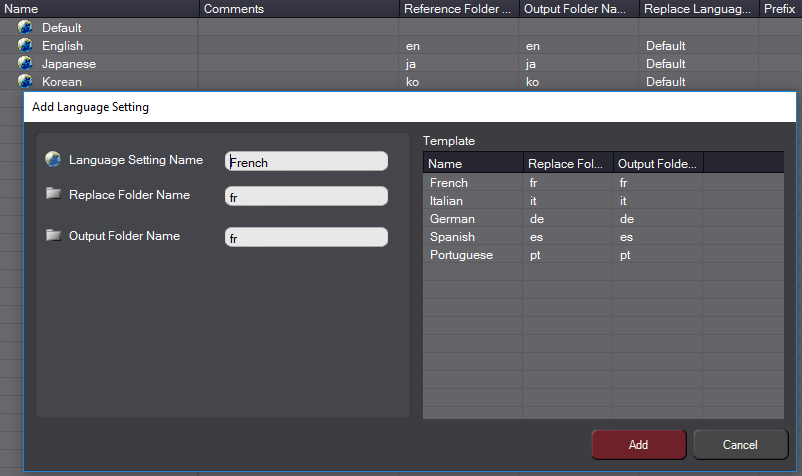
Task: Click the globe icon beside Japanese
Action: tap(25, 63)
